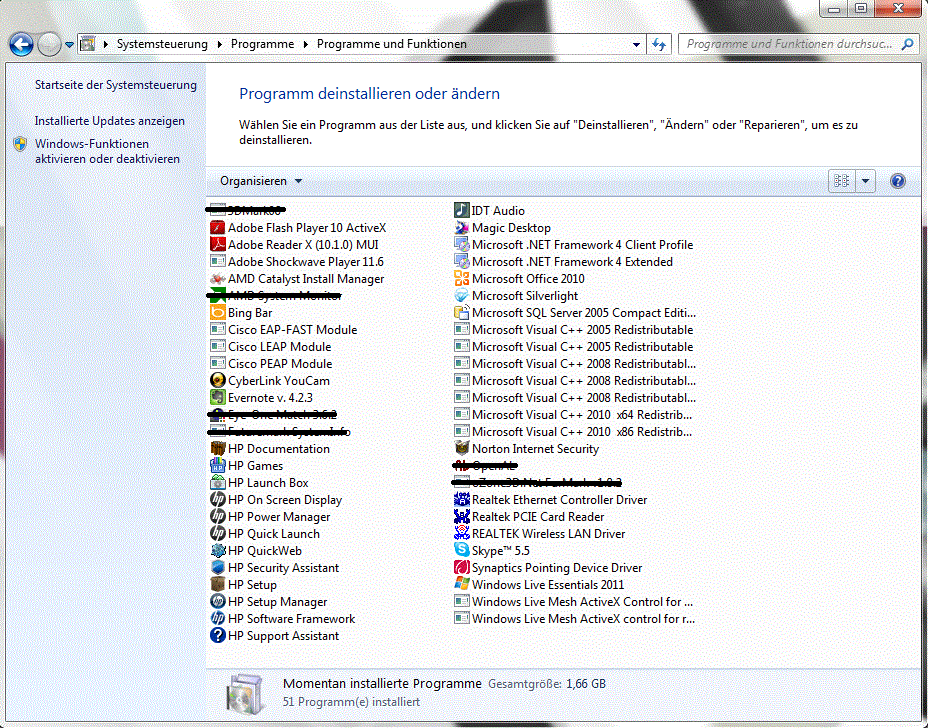Viewport: 928px width, 728px height.
Task: Open the address bar history dropdown
Action: pos(636,44)
